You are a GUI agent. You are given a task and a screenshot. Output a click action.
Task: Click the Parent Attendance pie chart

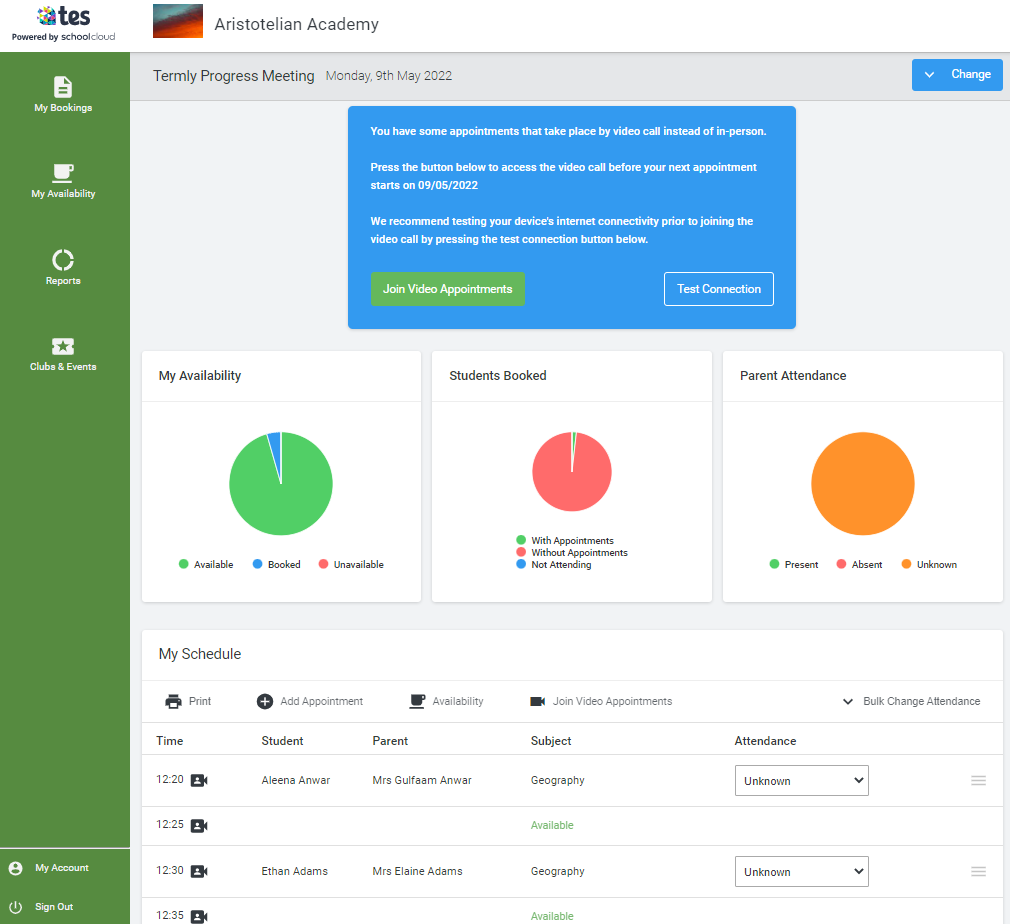click(x=862, y=483)
